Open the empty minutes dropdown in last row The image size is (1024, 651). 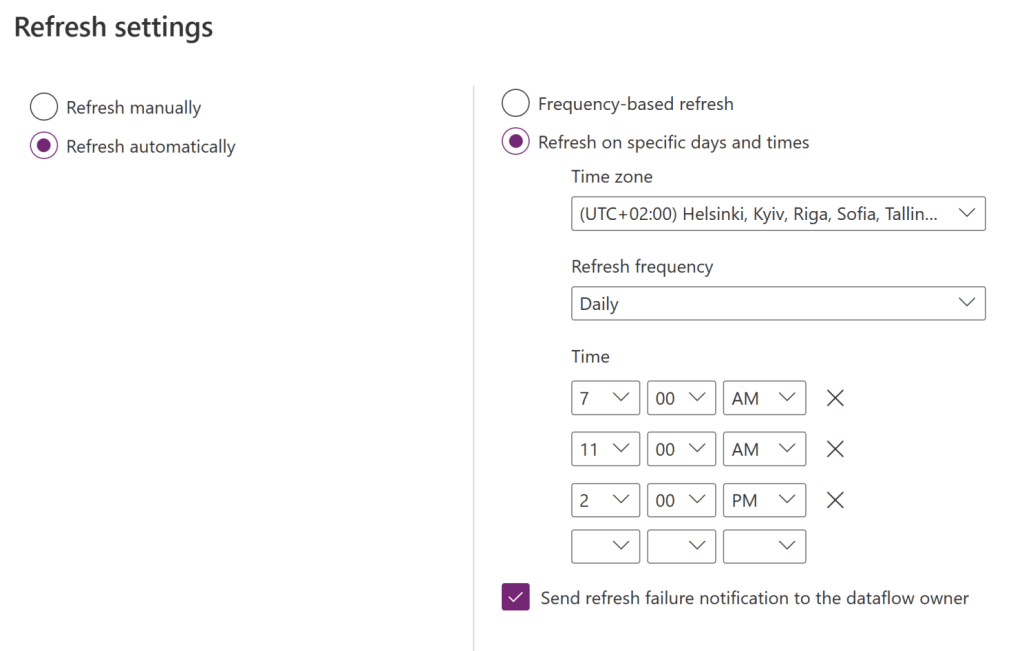click(681, 546)
